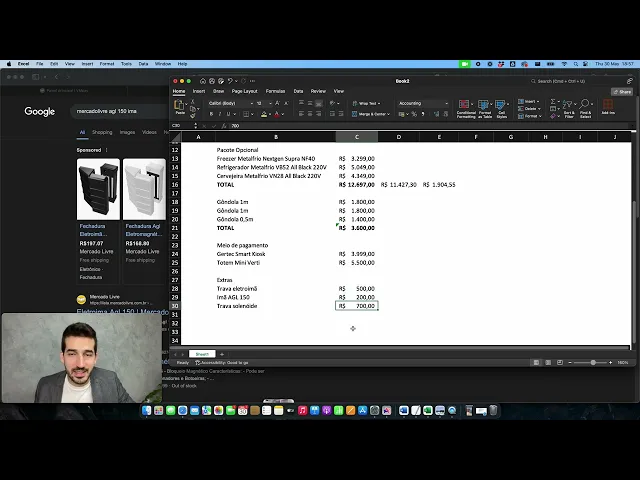Toggle Bold formatting
Image resolution: width=640 pixels, height=480 pixels.
[x=211, y=114]
